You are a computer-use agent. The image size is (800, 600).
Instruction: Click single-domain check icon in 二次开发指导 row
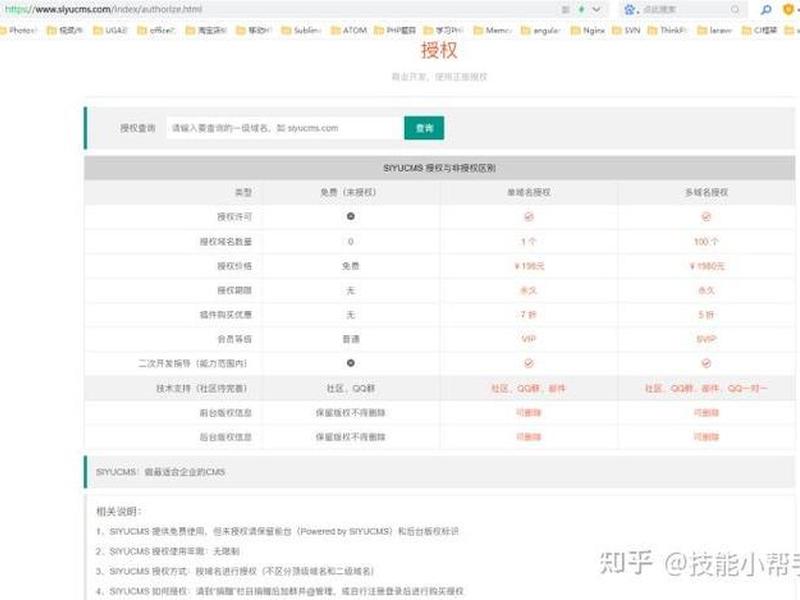tap(529, 363)
